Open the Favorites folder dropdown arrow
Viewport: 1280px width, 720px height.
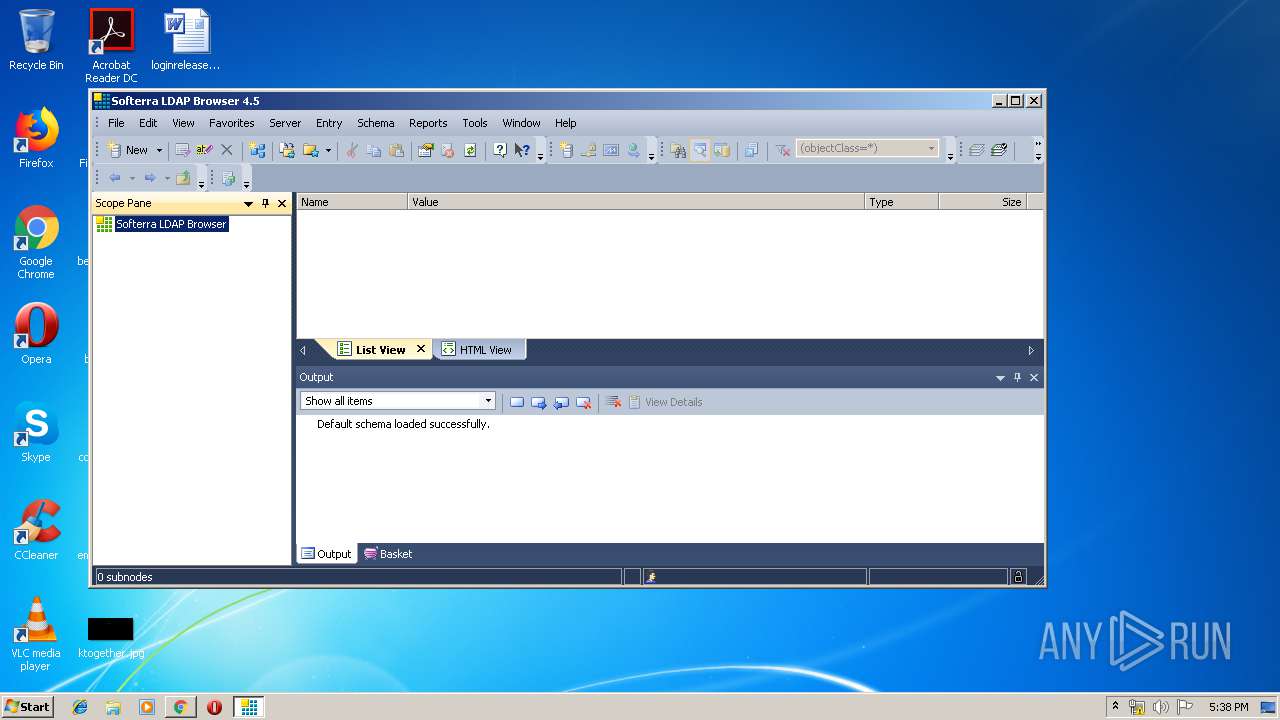pyautogui.click(x=328, y=150)
